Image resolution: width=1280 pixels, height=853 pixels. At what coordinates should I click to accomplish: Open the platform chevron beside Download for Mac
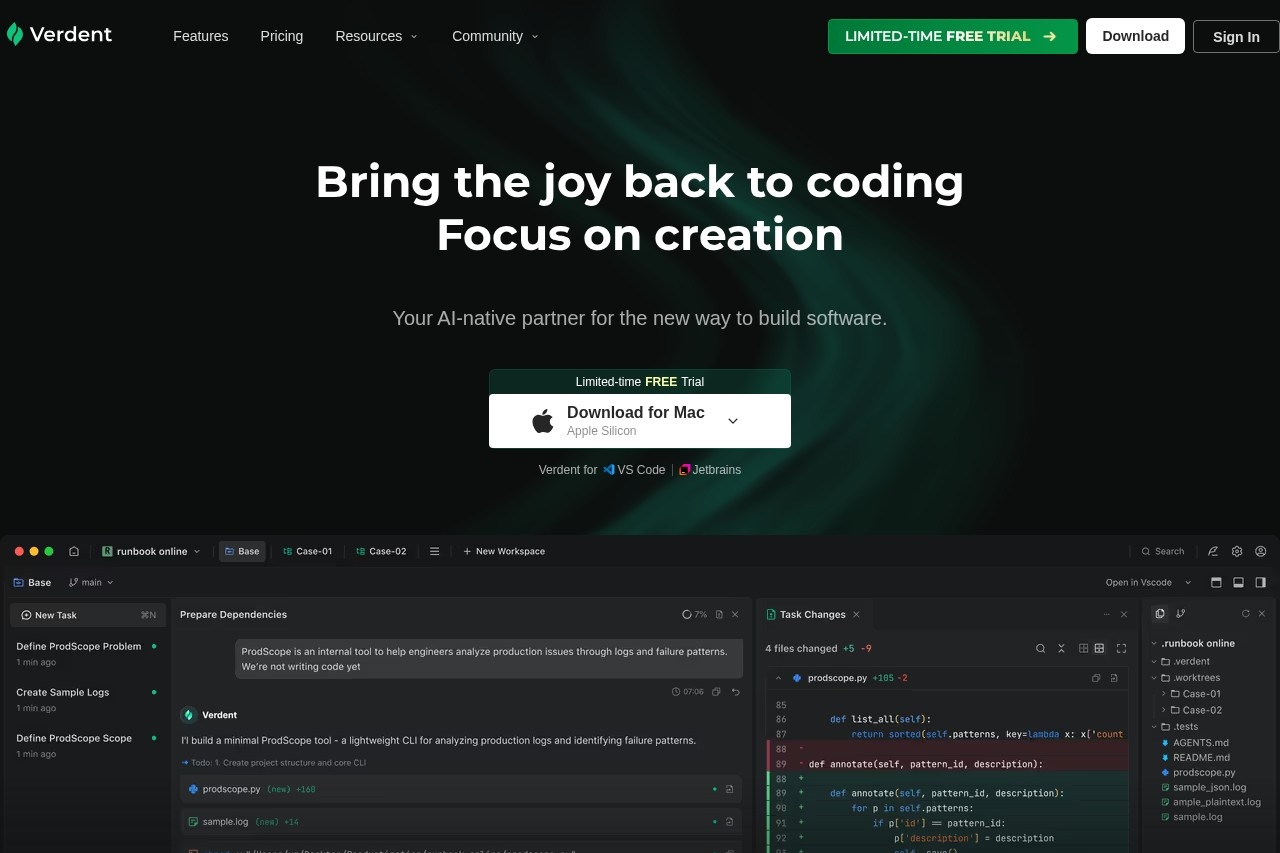[x=733, y=421]
